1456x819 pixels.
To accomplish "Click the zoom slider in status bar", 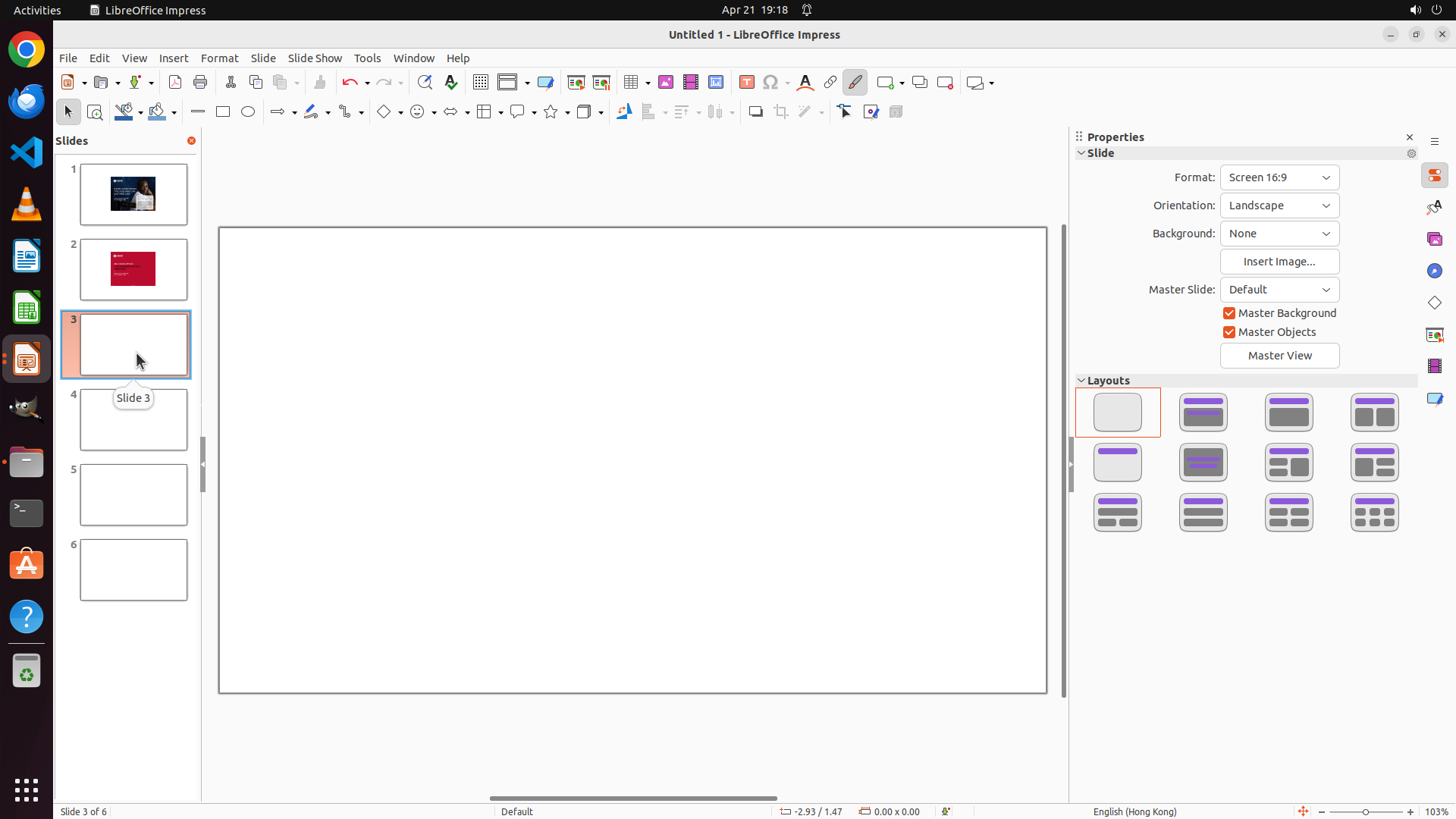I will click(x=1366, y=812).
